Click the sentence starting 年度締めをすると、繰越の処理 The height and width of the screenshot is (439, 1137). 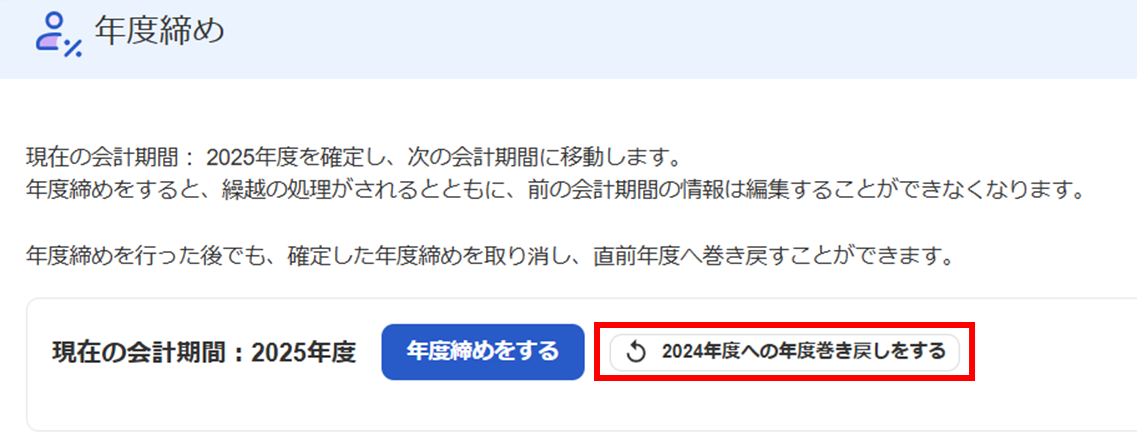pos(554,193)
